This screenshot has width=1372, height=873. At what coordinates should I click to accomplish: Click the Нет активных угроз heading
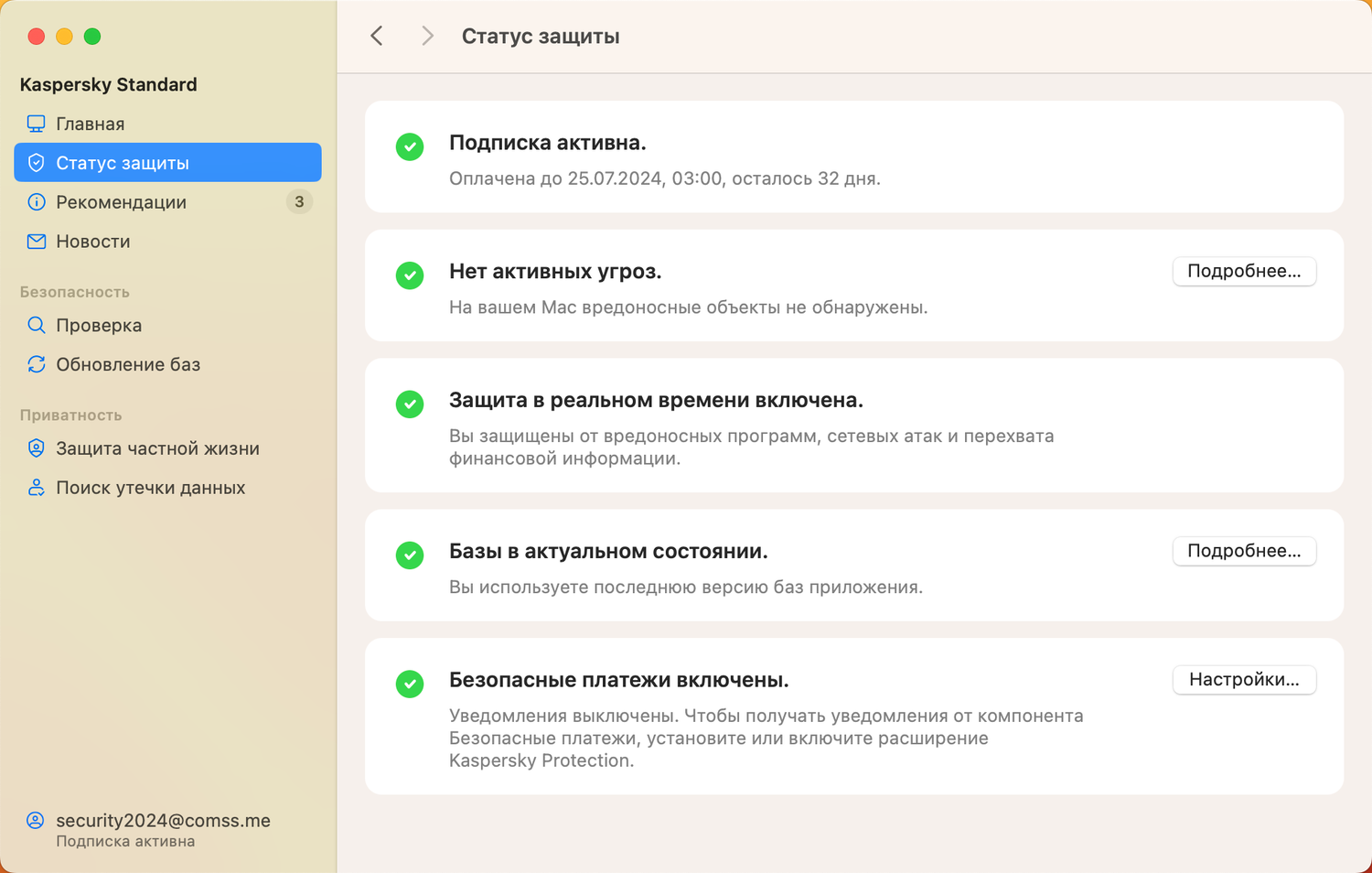(555, 272)
